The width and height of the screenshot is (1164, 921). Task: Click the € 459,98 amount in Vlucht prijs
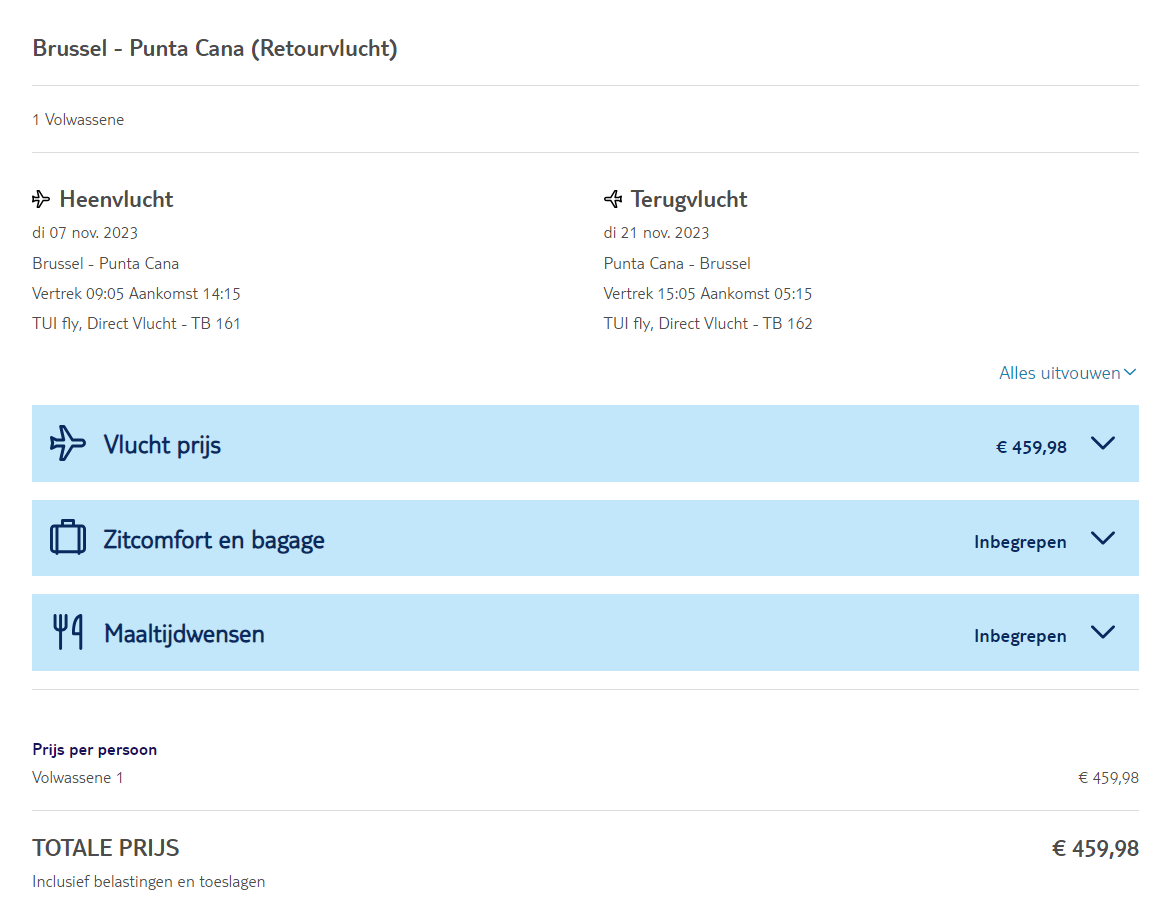[1031, 447]
